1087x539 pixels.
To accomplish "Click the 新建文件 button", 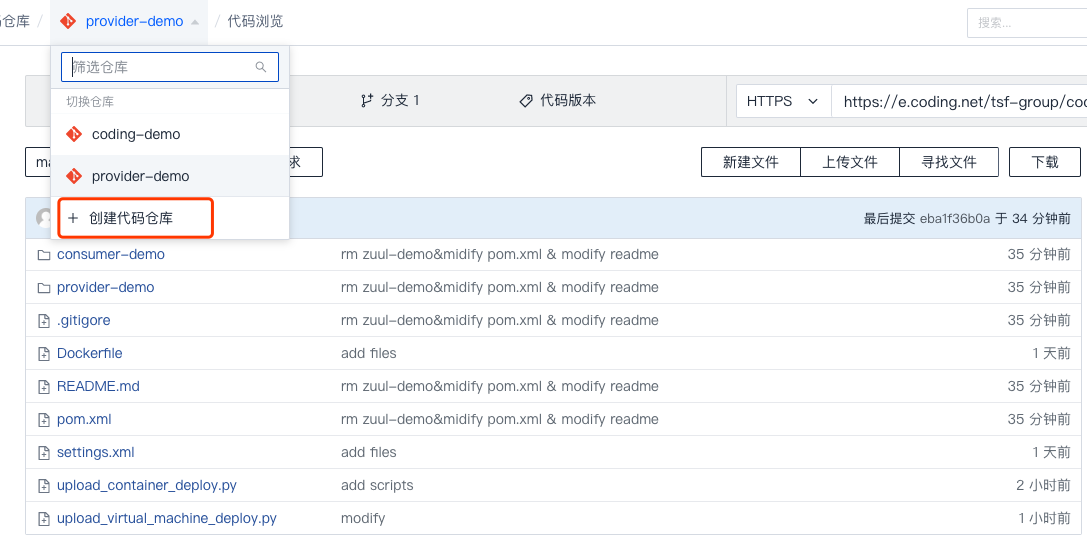I will click(750, 162).
